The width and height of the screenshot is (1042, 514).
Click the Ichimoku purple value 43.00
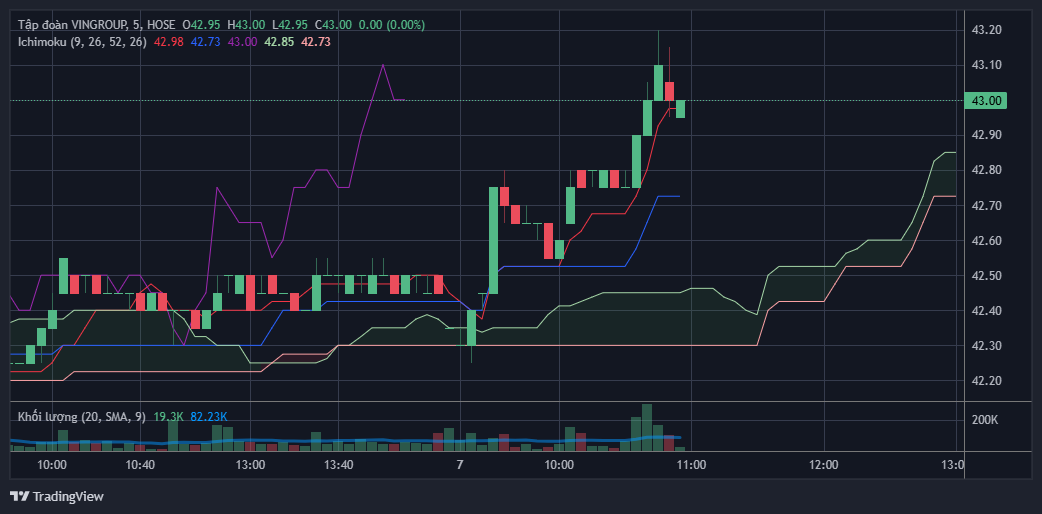[243, 41]
